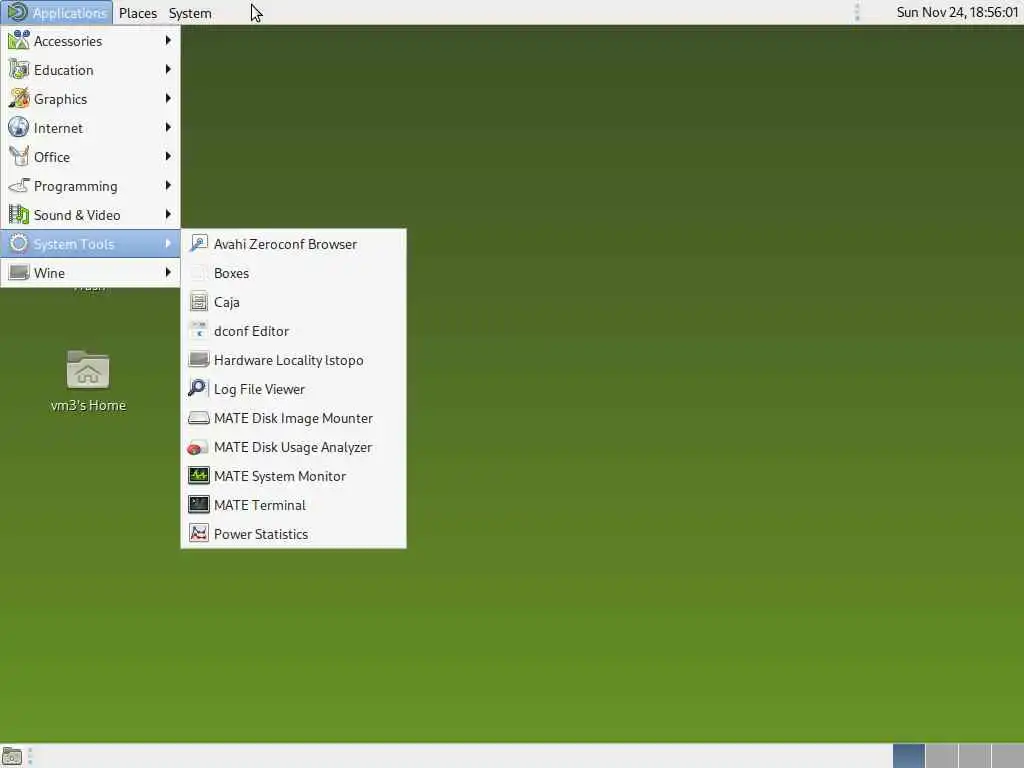Close the Applications menu via its label
Viewport: 1024px width, 768px height.
pos(69,13)
